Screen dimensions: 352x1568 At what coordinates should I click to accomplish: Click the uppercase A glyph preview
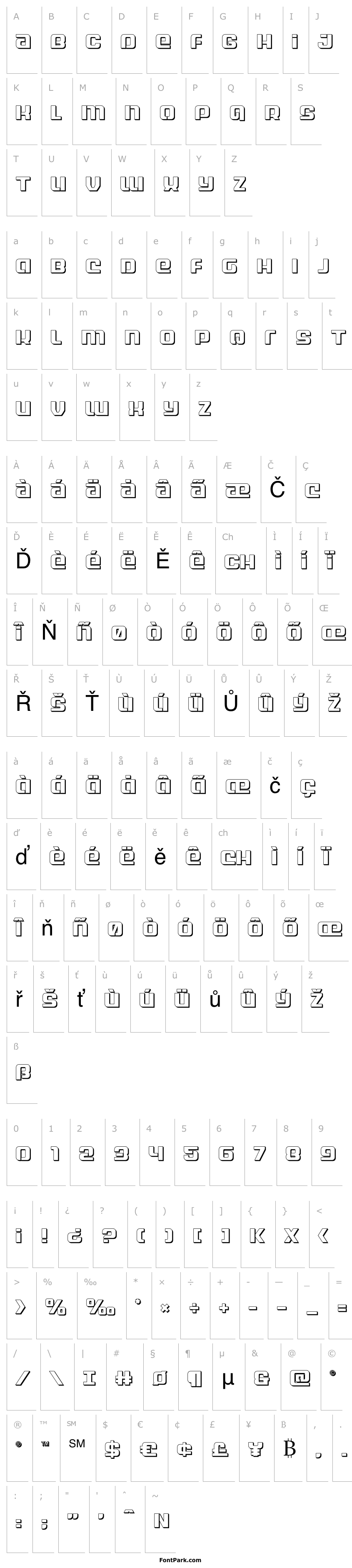(x=23, y=42)
